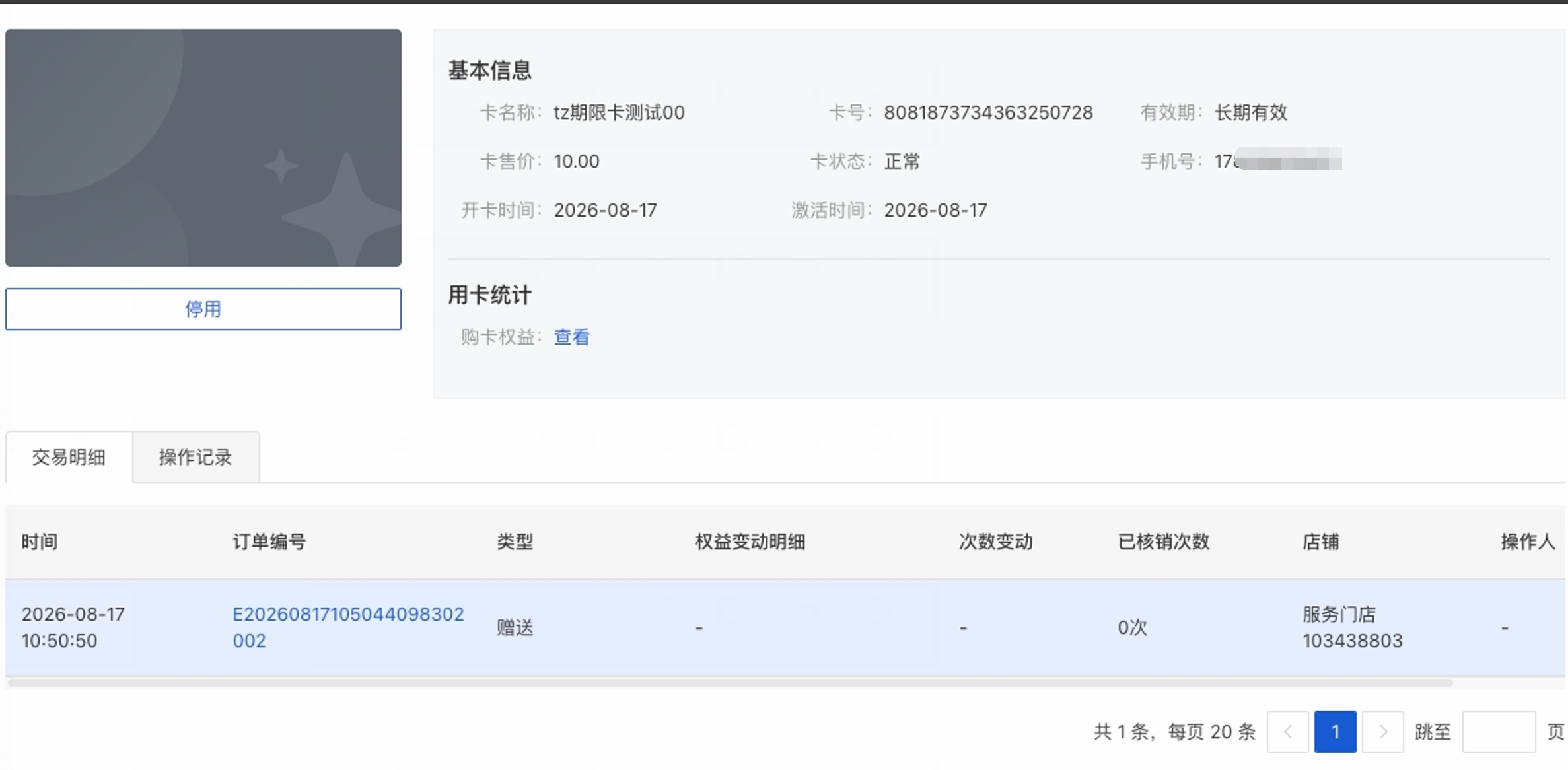Open order E20260817105044098302002 link
This screenshot has height=770, width=1568.
click(348, 627)
